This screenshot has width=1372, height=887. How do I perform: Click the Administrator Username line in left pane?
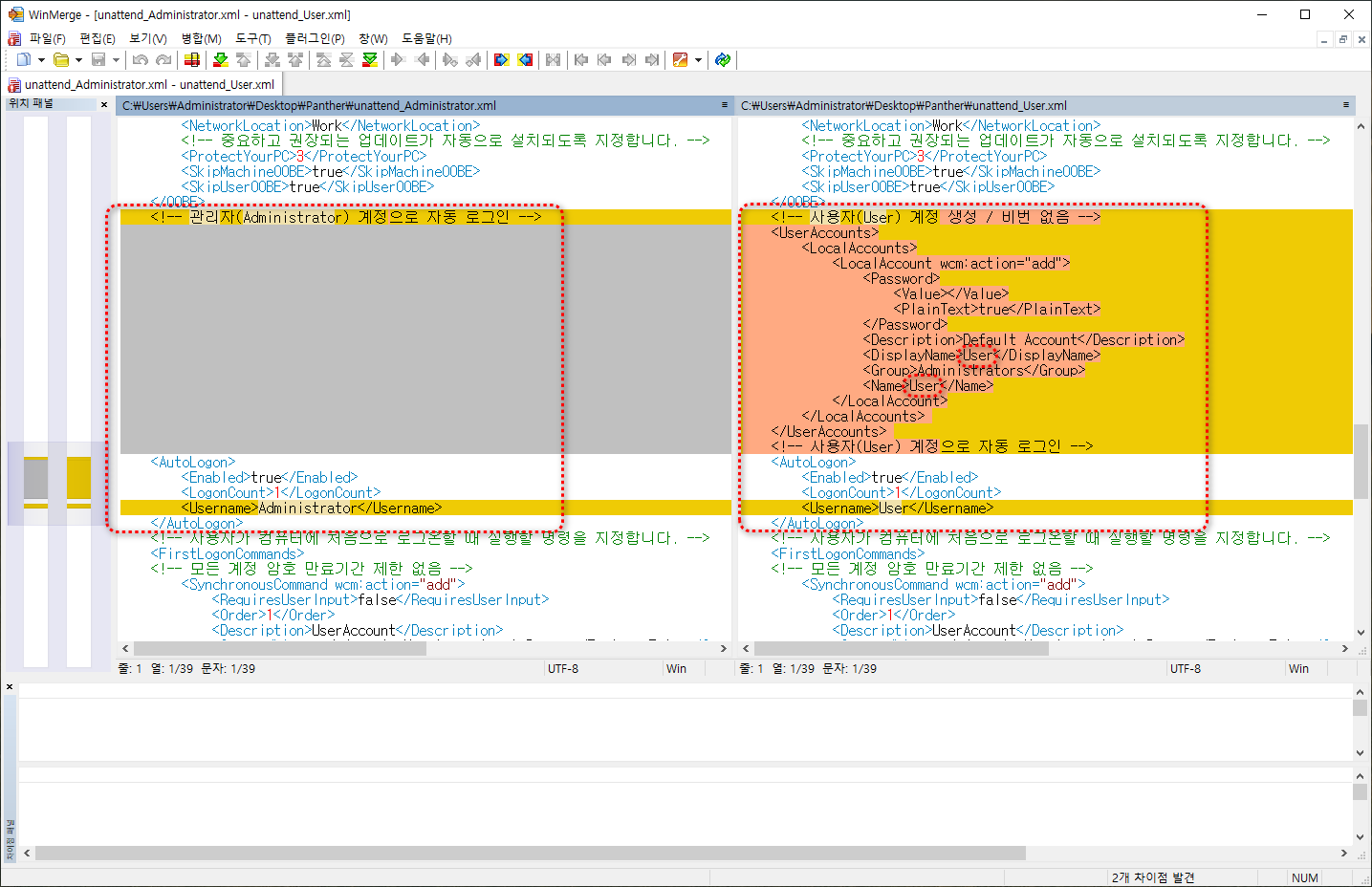click(425, 508)
